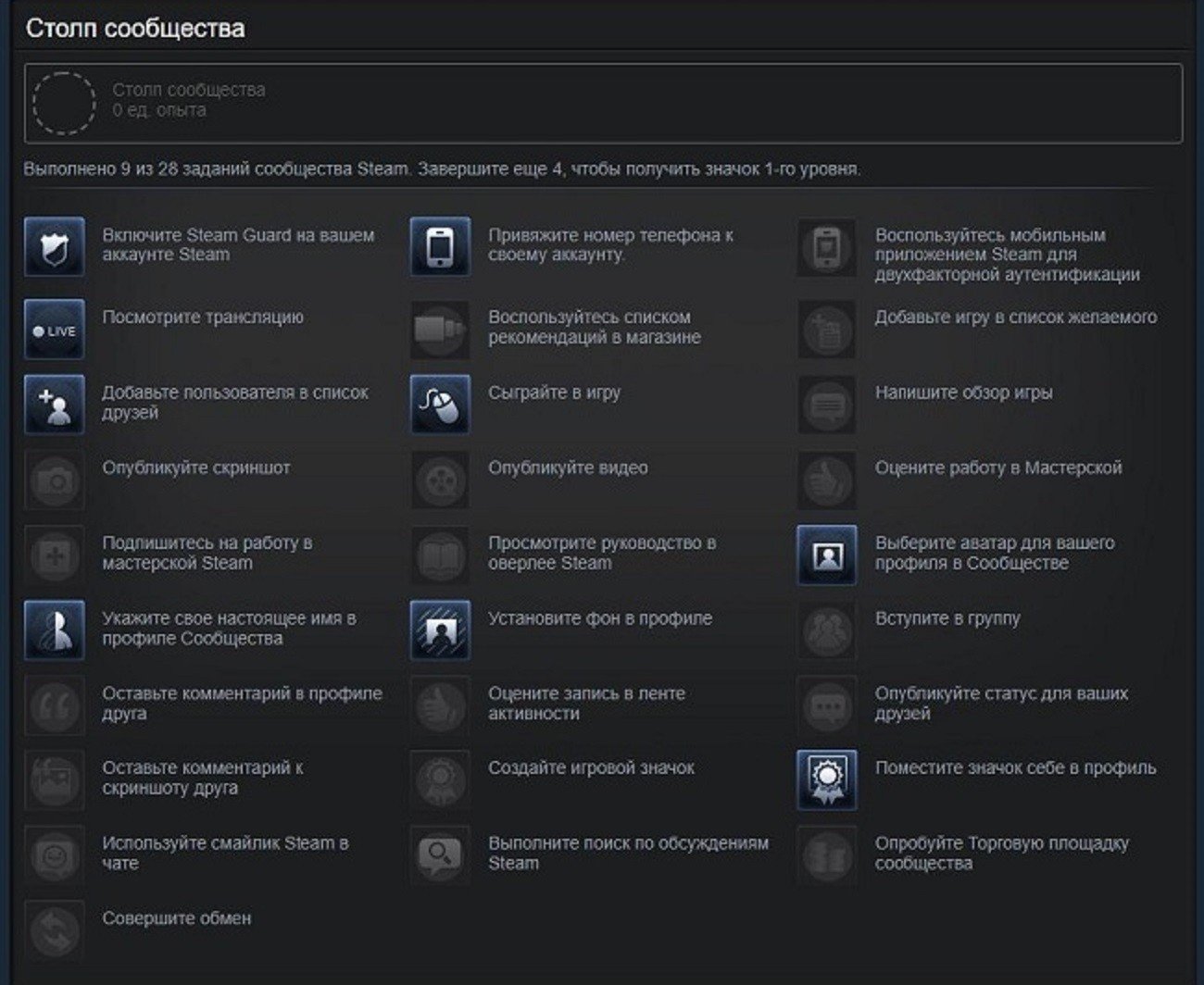
Task: Click the friends status speech bubble icon
Action: coord(827,704)
